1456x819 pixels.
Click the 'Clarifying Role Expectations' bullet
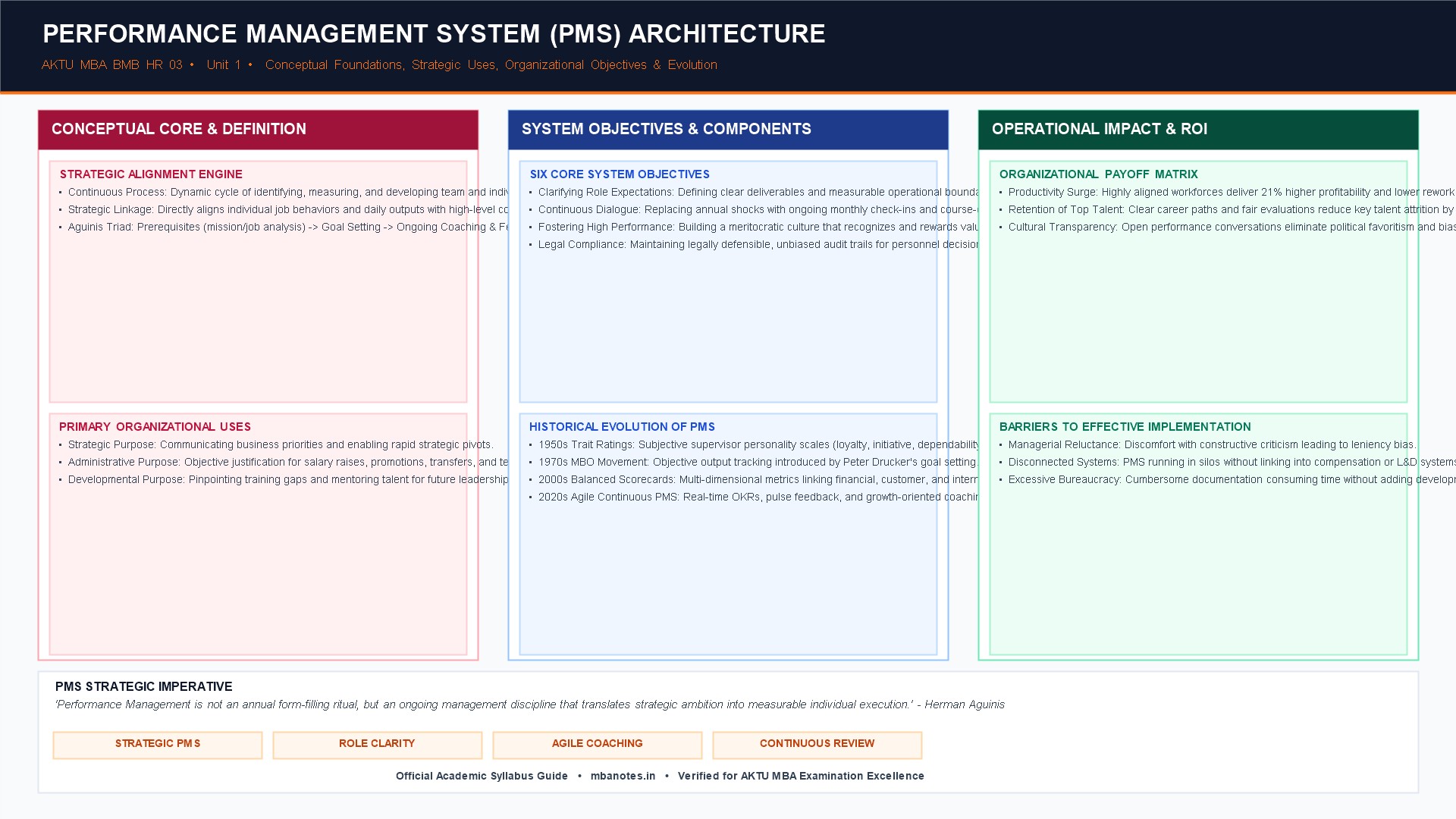[754, 193]
